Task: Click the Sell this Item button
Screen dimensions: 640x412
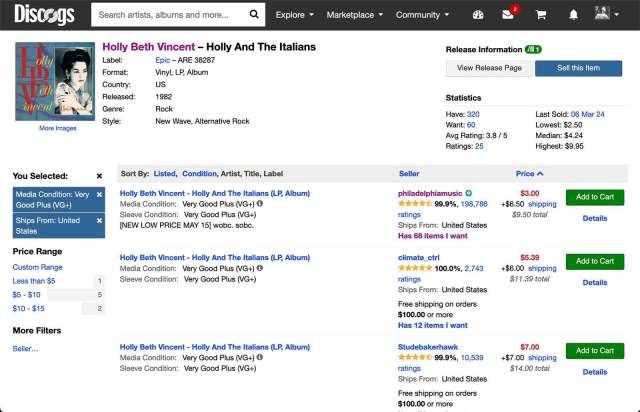Action: [585, 68]
